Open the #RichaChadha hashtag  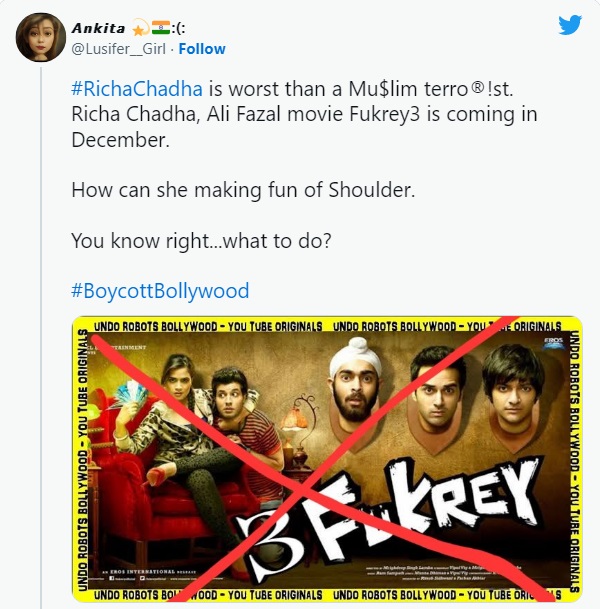[x=137, y=89]
